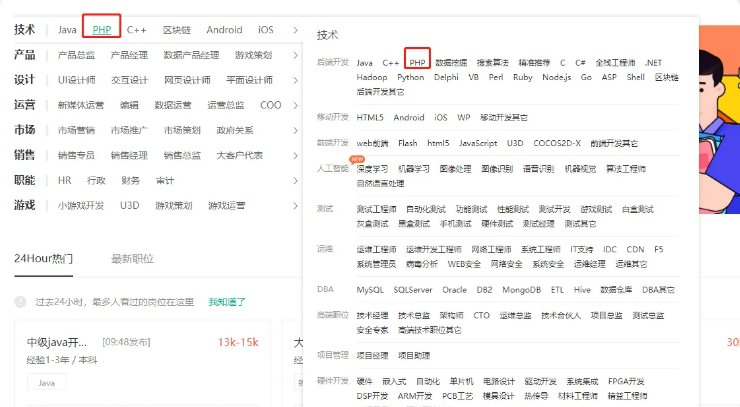
Task: Open 销售专员 in the 销售 row
Action: pyautogui.click(x=76, y=155)
